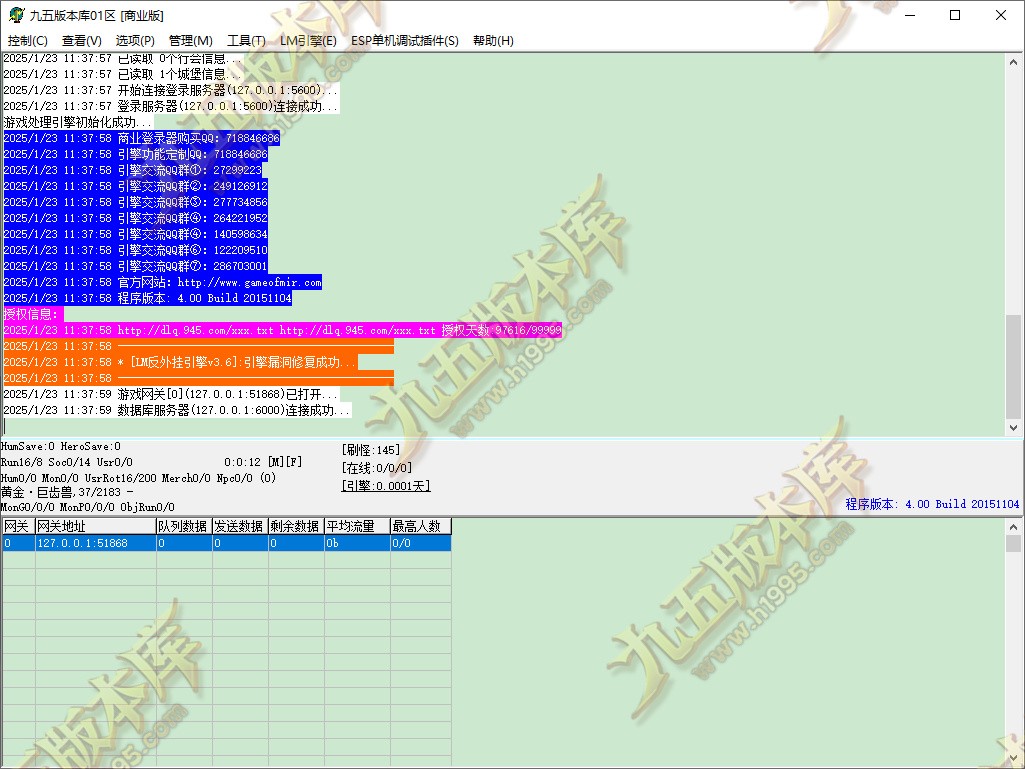Minimize the 九五版本库01区 window
Viewport: 1025px width, 769px height.
[x=910, y=15]
